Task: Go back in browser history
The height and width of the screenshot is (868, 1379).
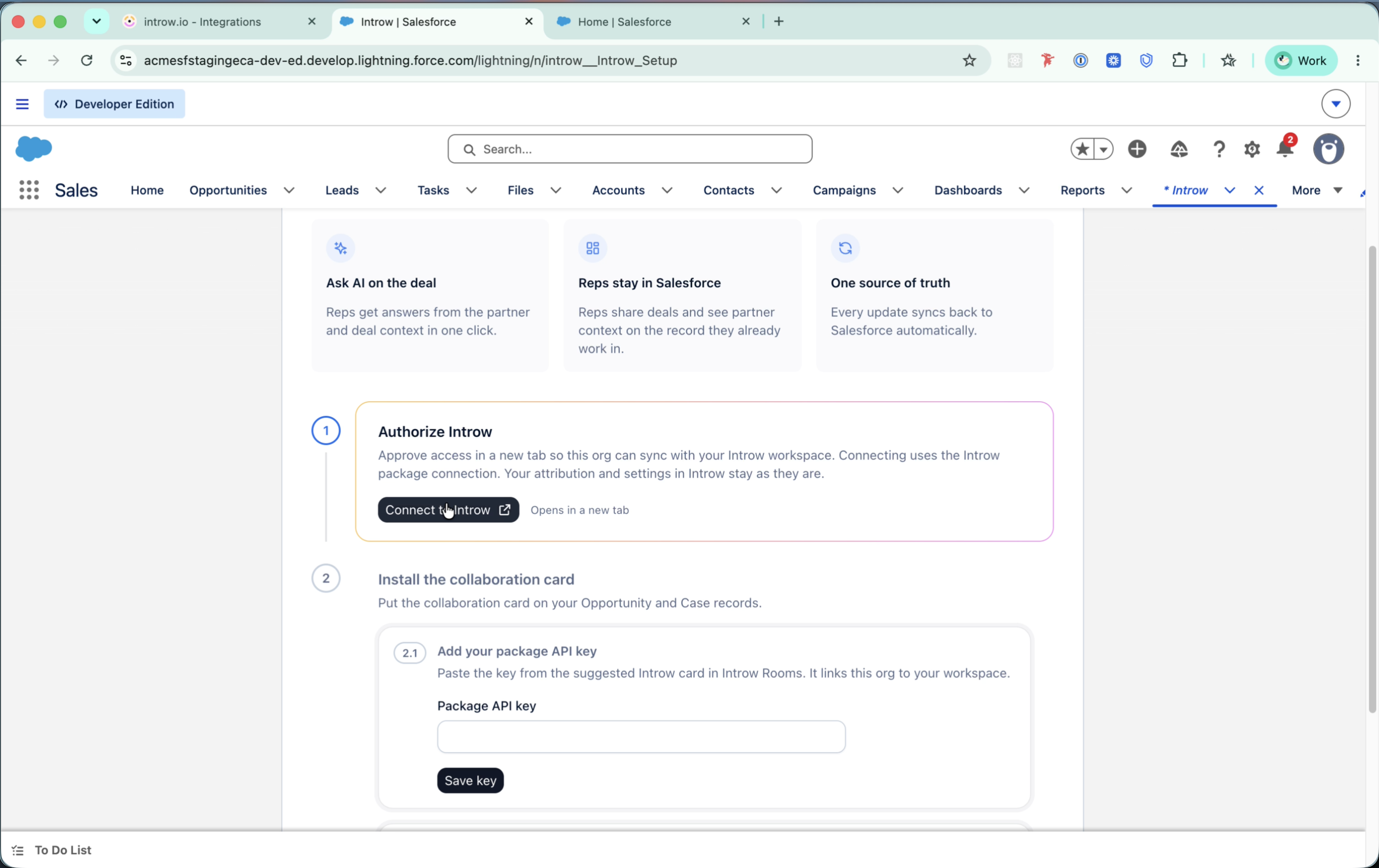Action: (x=21, y=60)
